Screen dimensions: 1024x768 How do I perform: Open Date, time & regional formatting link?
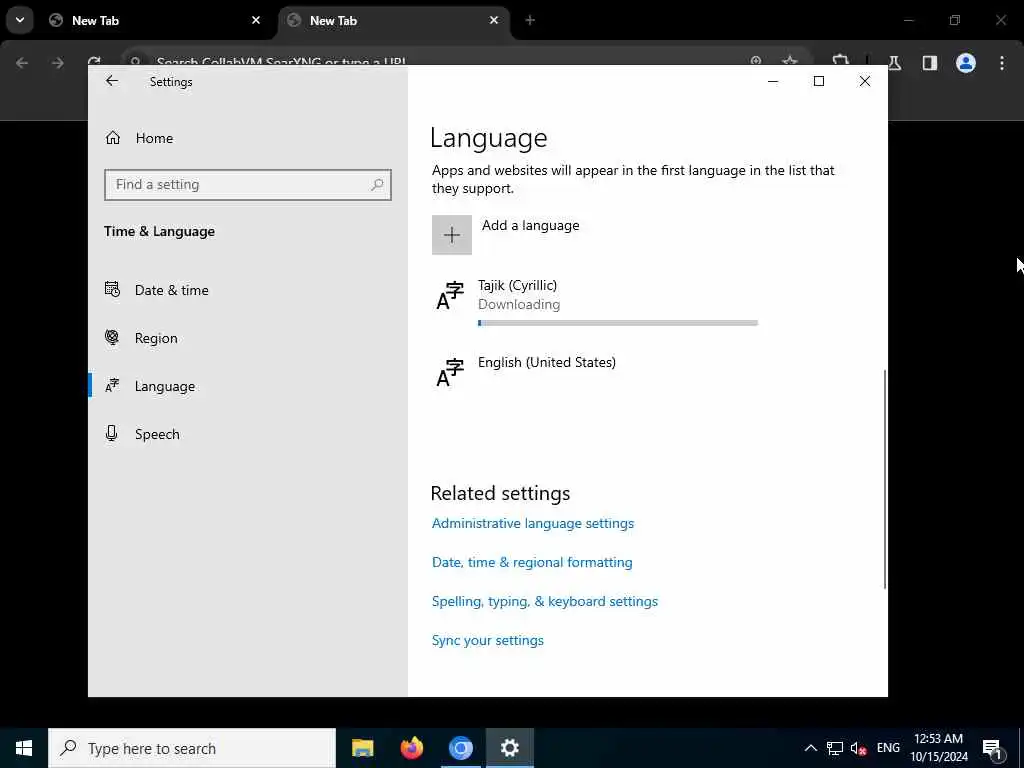click(532, 562)
